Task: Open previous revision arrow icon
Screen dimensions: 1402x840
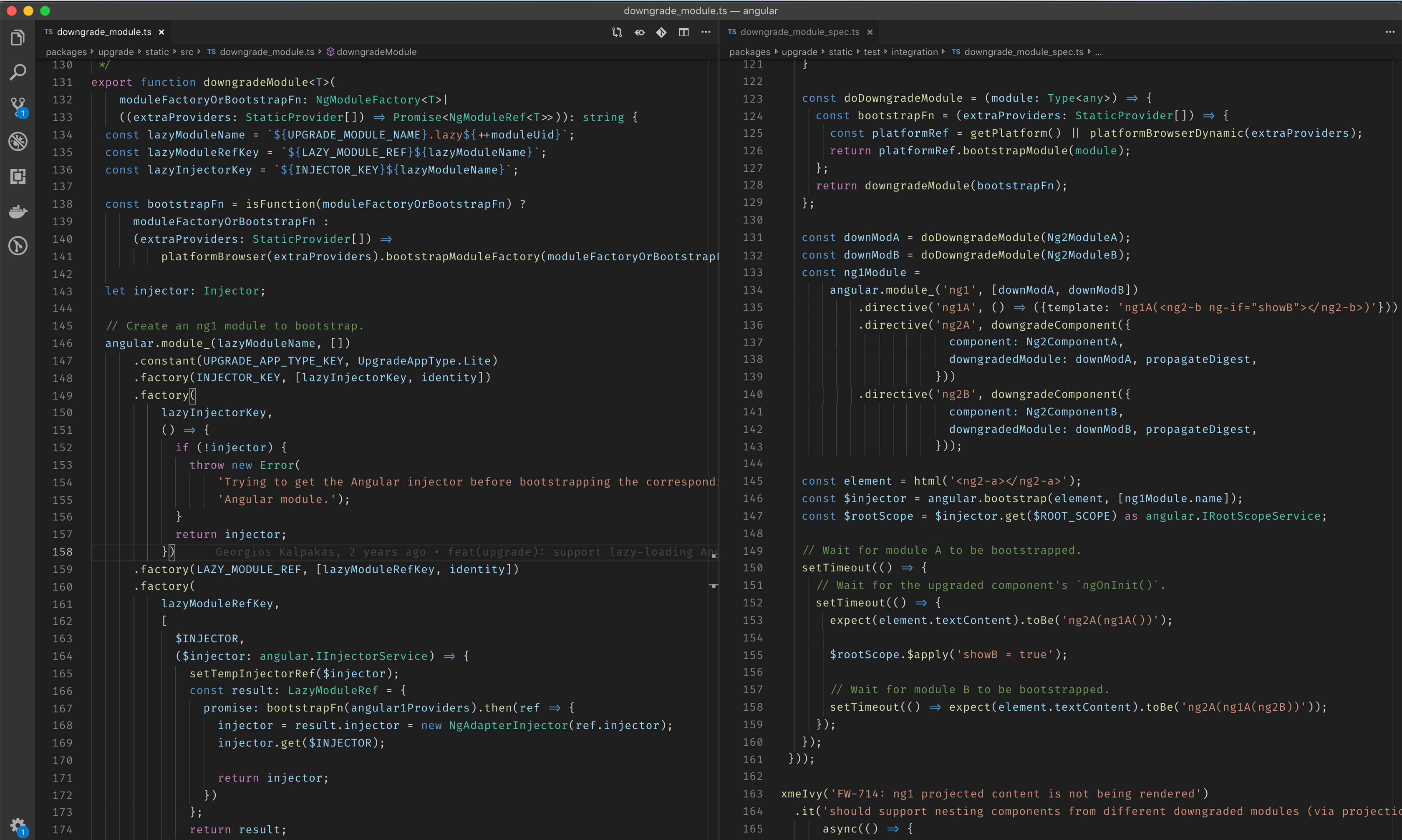Action: click(639, 32)
